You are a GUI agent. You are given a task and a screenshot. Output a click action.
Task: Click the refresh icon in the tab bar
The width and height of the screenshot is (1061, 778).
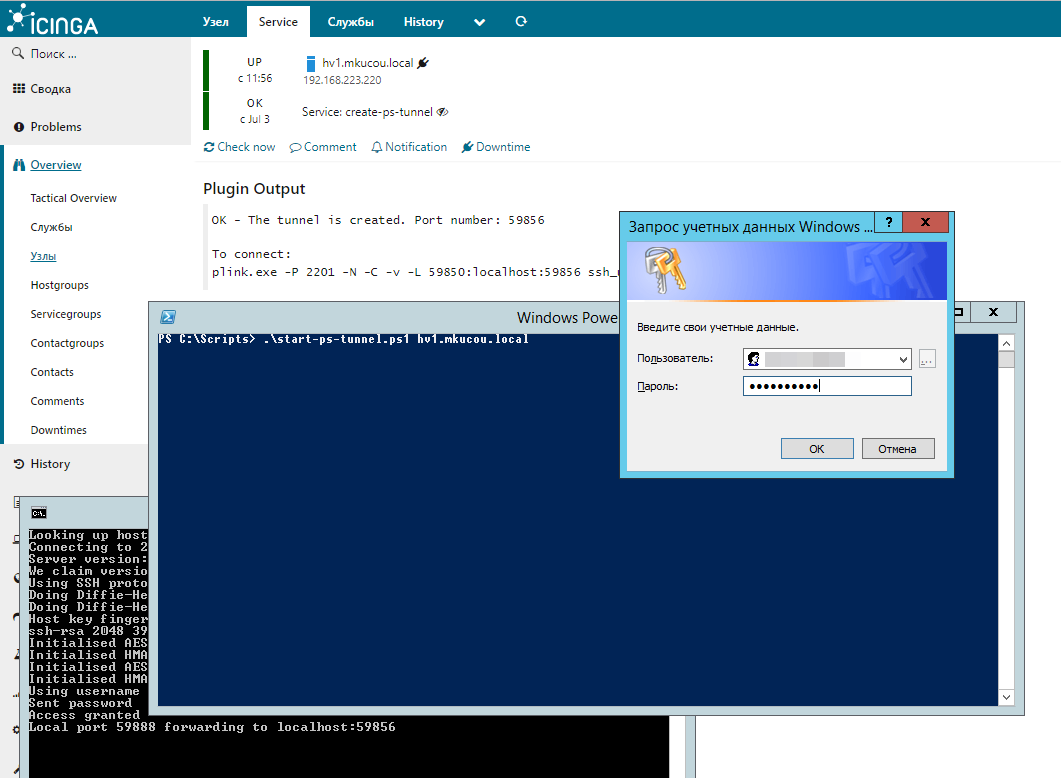[520, 21]
